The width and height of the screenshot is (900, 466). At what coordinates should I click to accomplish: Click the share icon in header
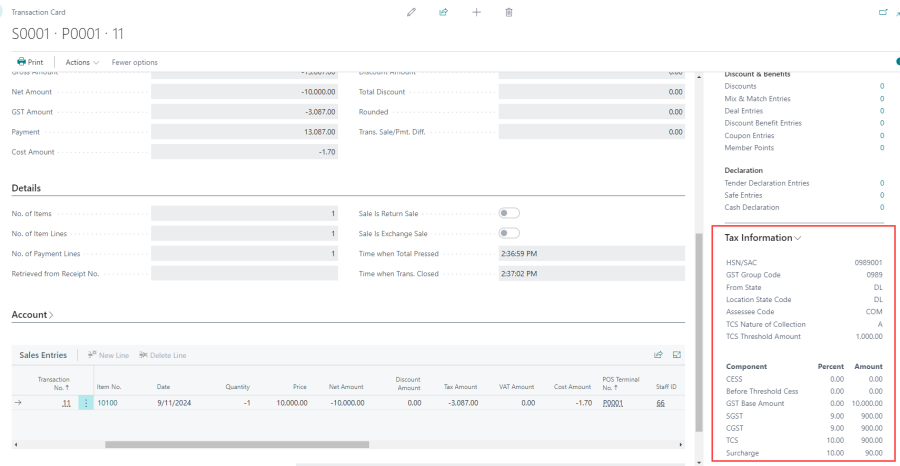[443, 12]
